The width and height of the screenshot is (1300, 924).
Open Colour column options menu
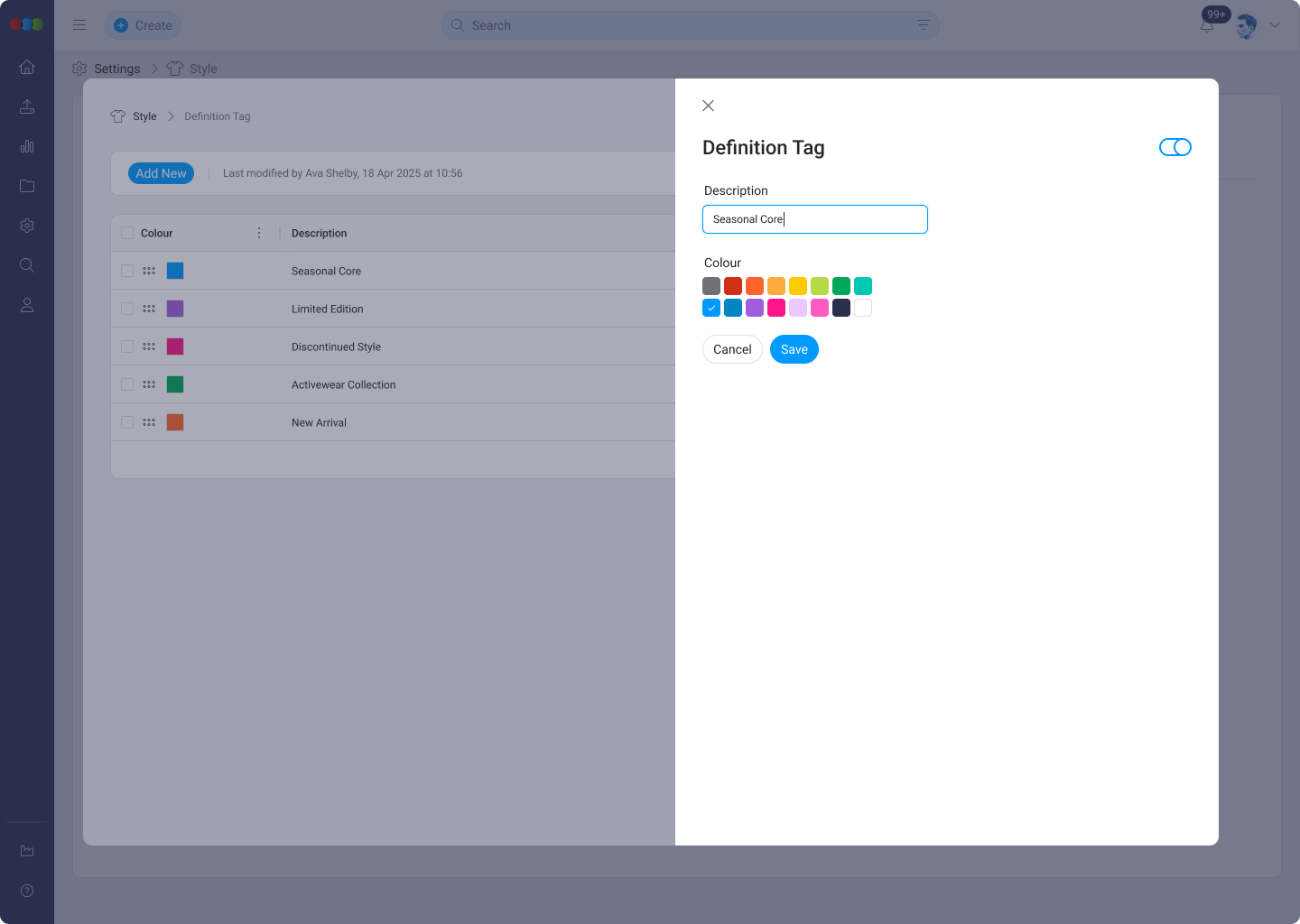[x=259, y=233]
